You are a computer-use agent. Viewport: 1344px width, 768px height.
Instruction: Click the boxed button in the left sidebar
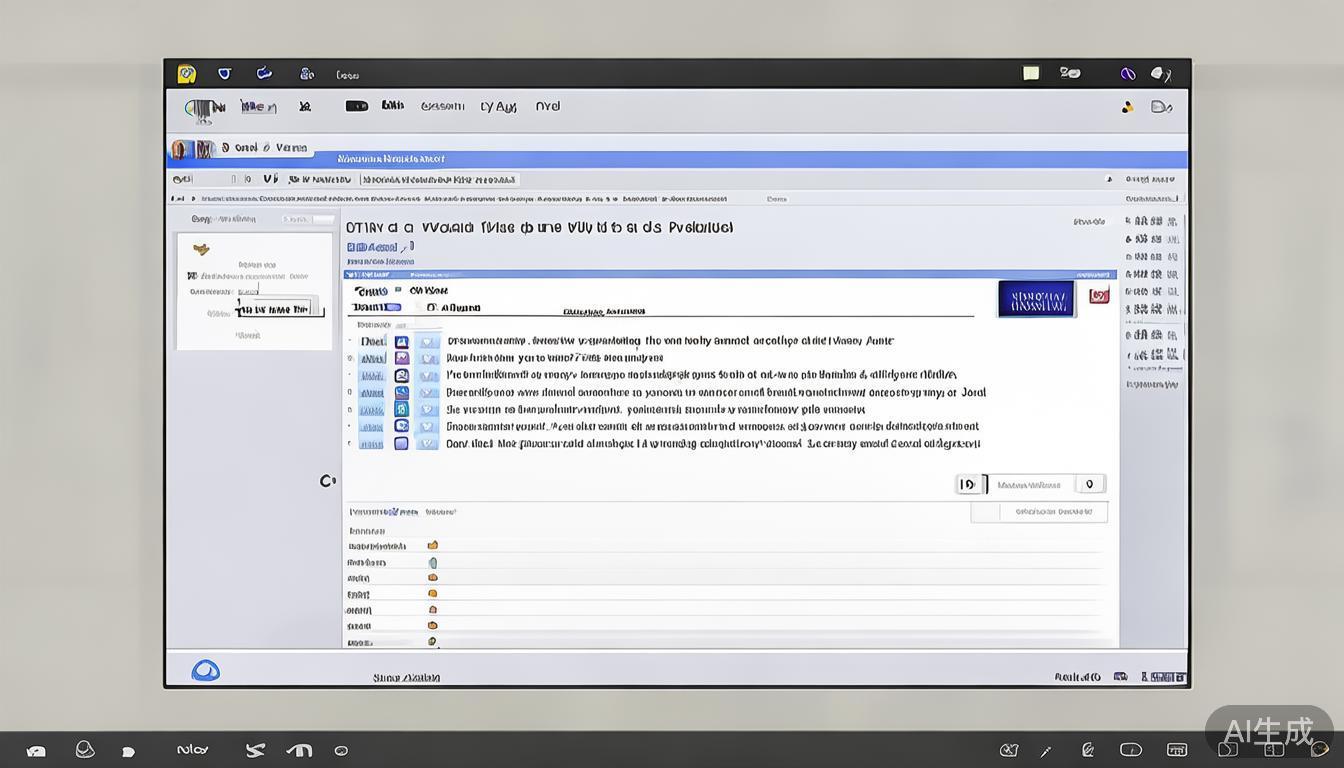point(279,309)
